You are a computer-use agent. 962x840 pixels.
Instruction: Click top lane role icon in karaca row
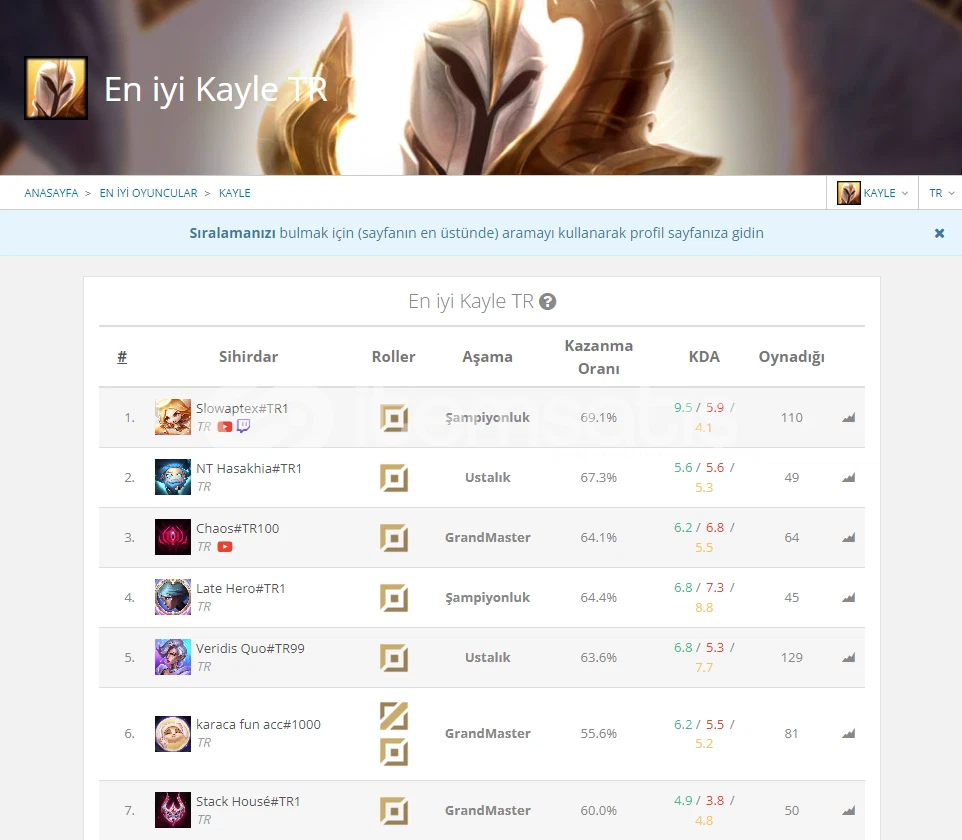click(394, 716)
